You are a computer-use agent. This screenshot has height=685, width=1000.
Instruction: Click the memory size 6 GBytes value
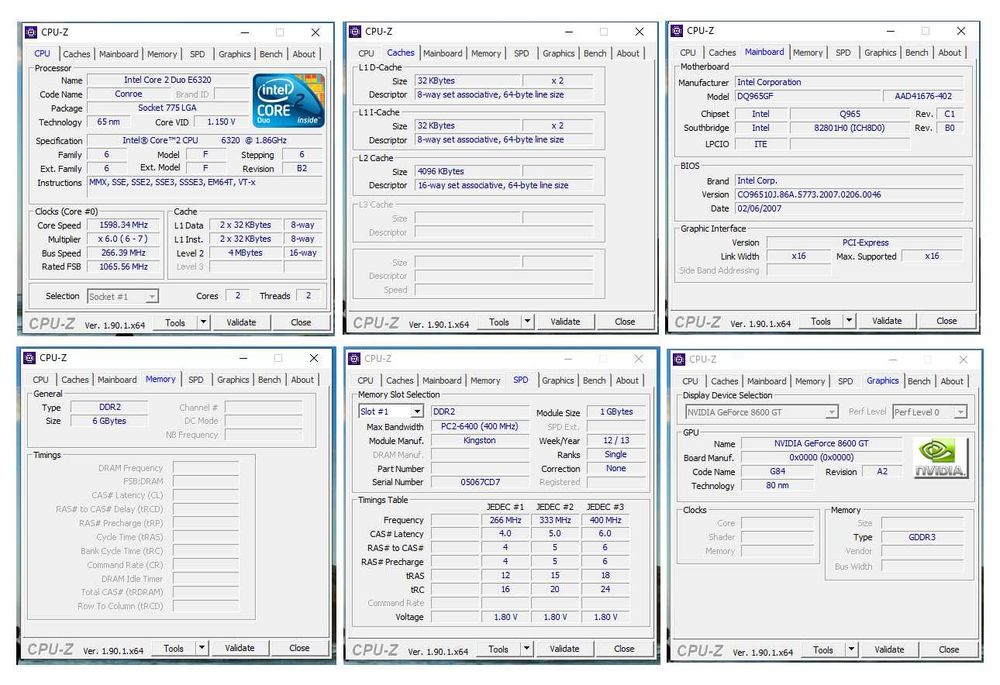pos(109,421)
